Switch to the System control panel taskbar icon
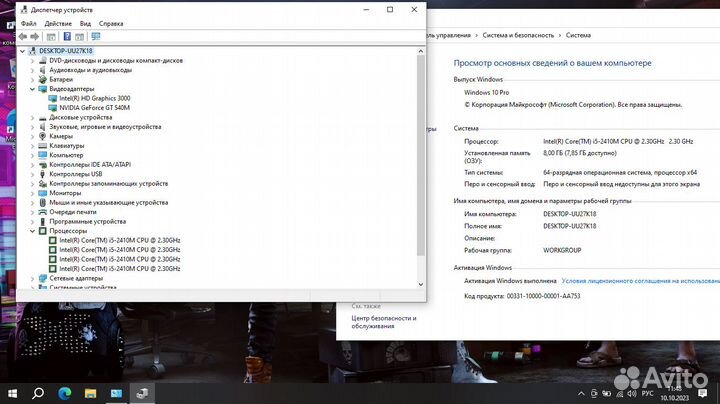 point(116,393)
